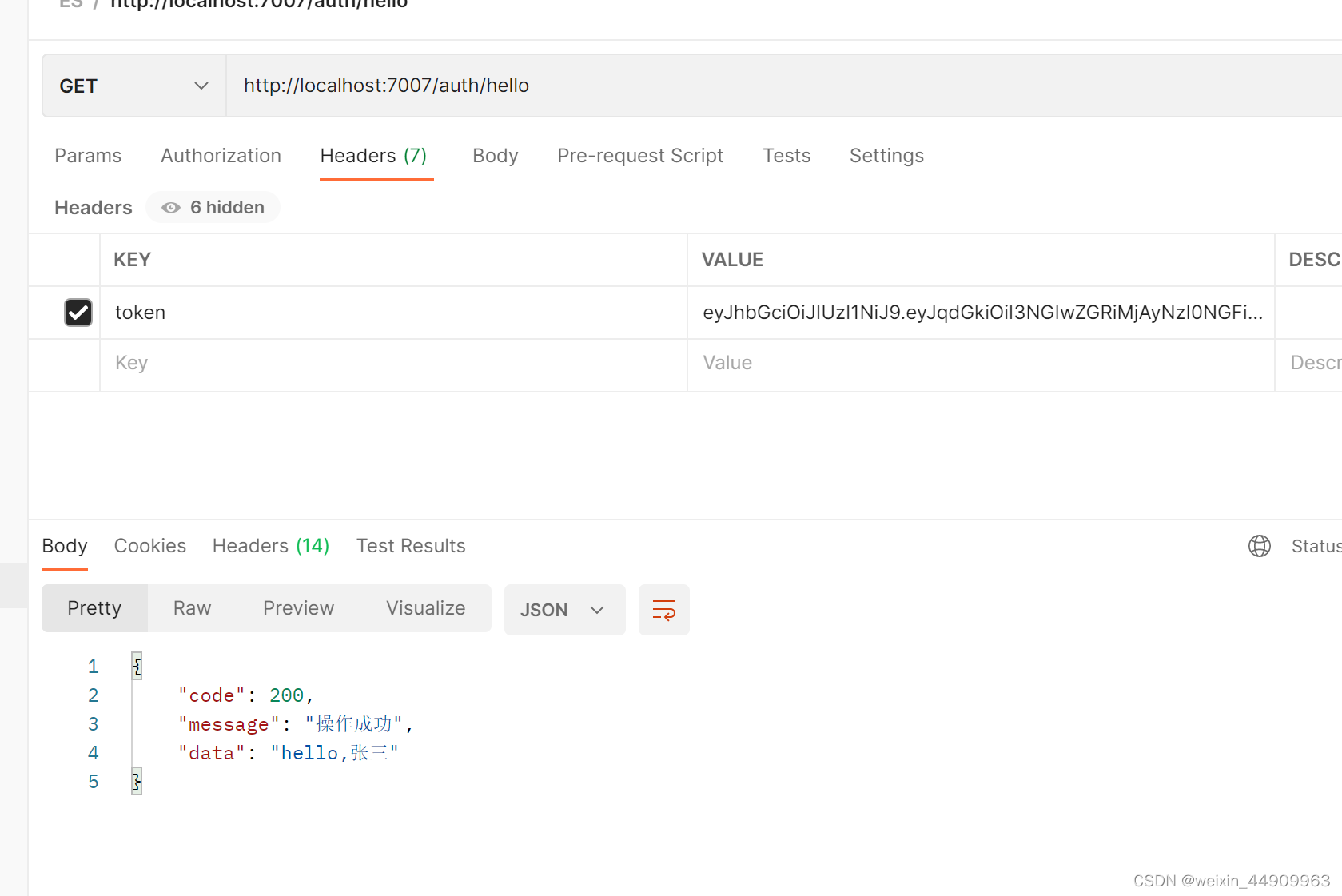This screenshot has height=896, width=1342.
Task: Switch to Preview response view
Action: [x=299, y=608]
